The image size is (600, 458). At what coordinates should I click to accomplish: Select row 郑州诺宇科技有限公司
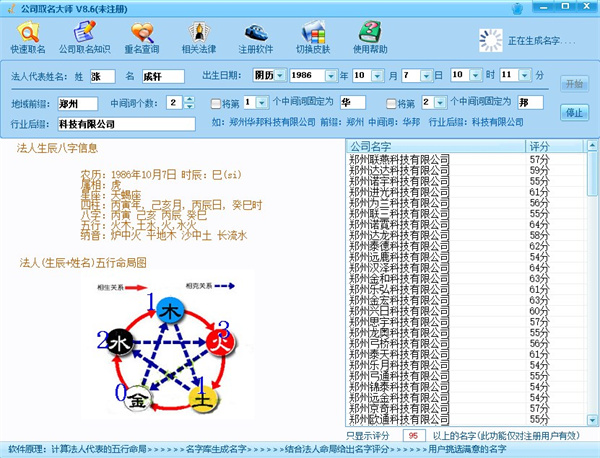(x=466, y=181)
